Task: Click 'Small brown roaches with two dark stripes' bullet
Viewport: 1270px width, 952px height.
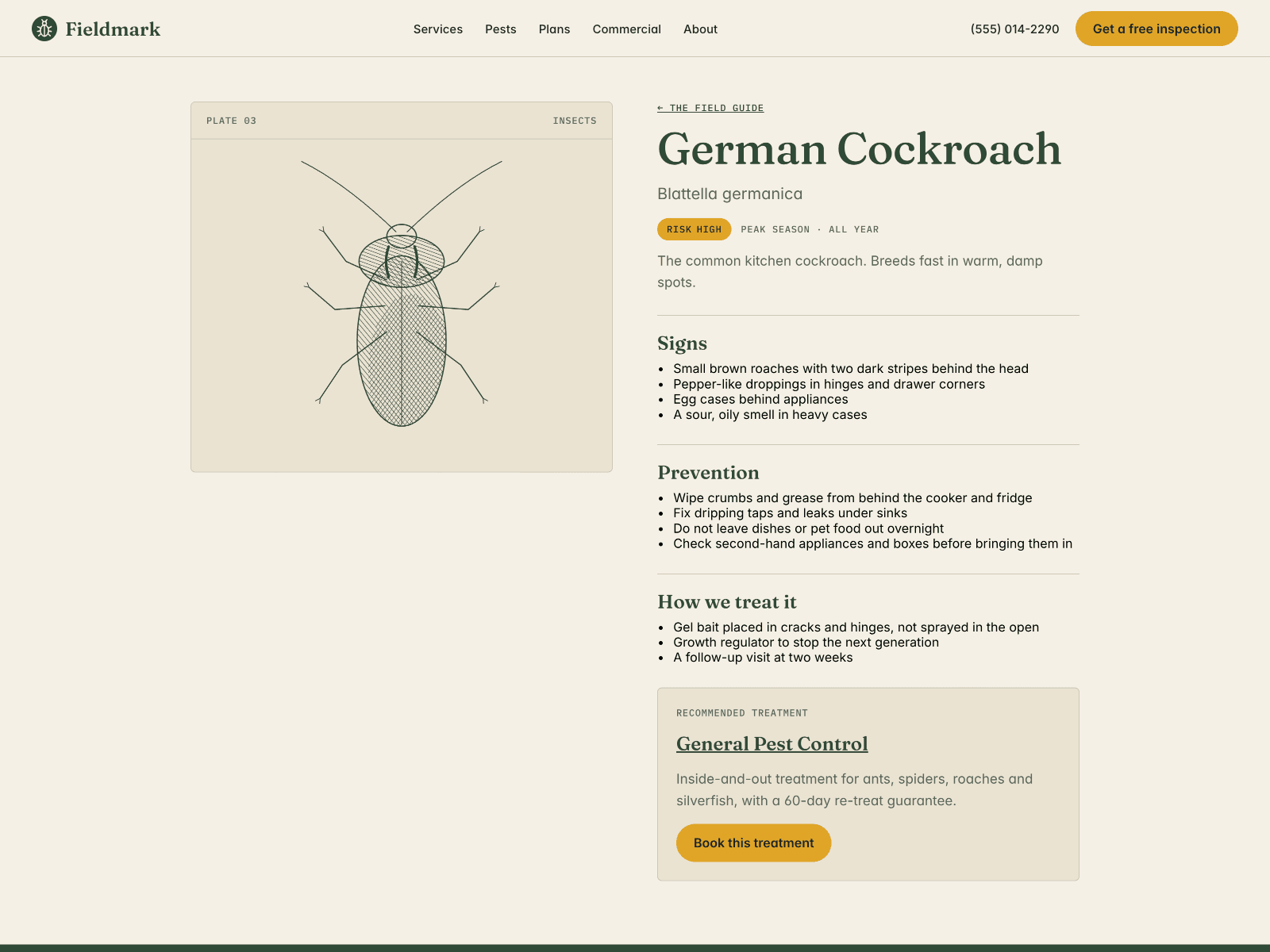Action: pyautogui.click(x=851, y=369)
